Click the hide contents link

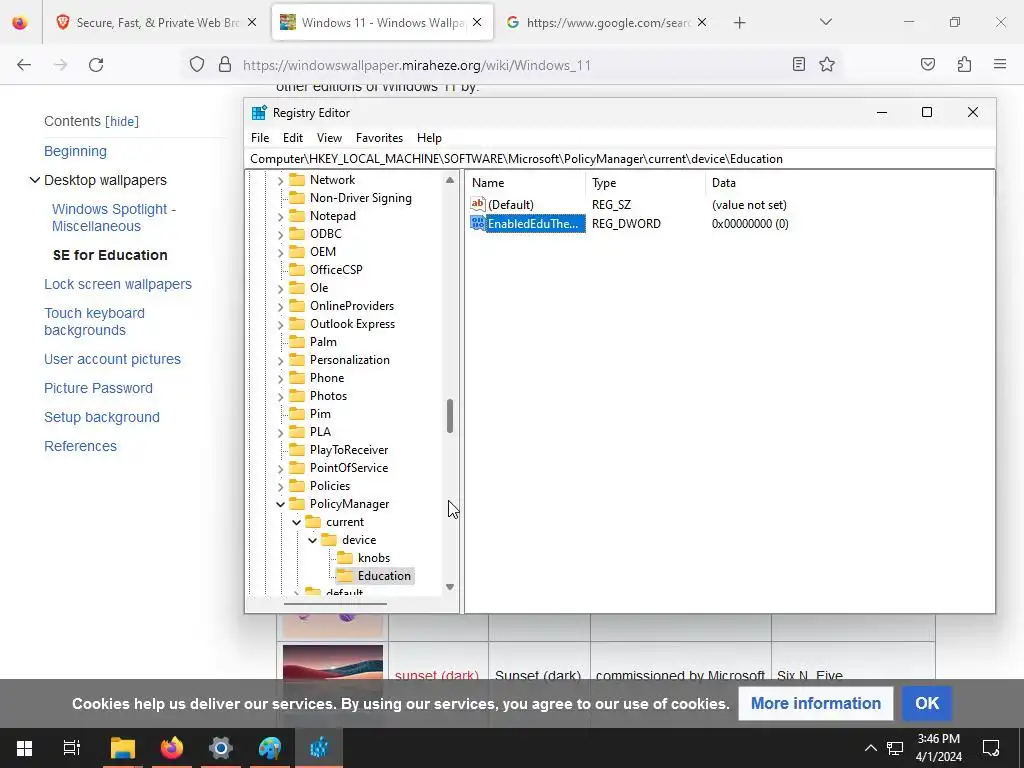tap(122, 121)
